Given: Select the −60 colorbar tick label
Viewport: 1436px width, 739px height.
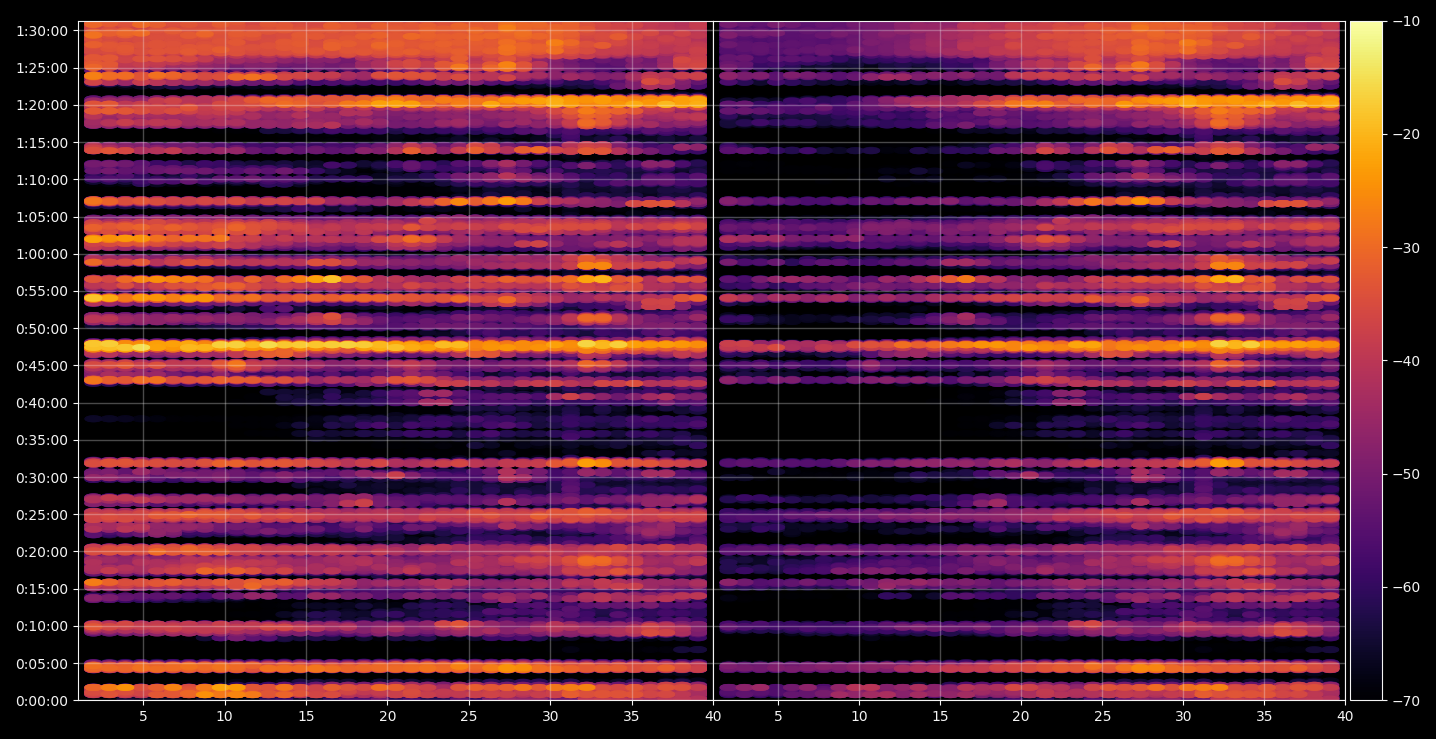Looking at the screenshot, I should click(x=1405, y=587).
